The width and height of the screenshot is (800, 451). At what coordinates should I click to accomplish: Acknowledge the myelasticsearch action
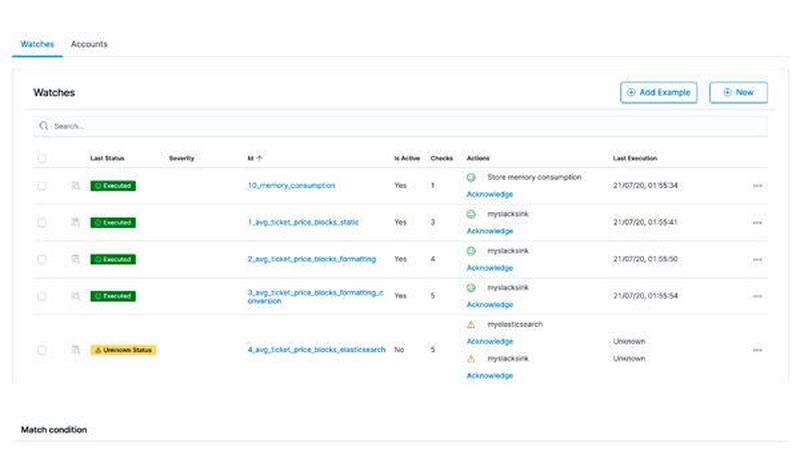pos(490,341)
